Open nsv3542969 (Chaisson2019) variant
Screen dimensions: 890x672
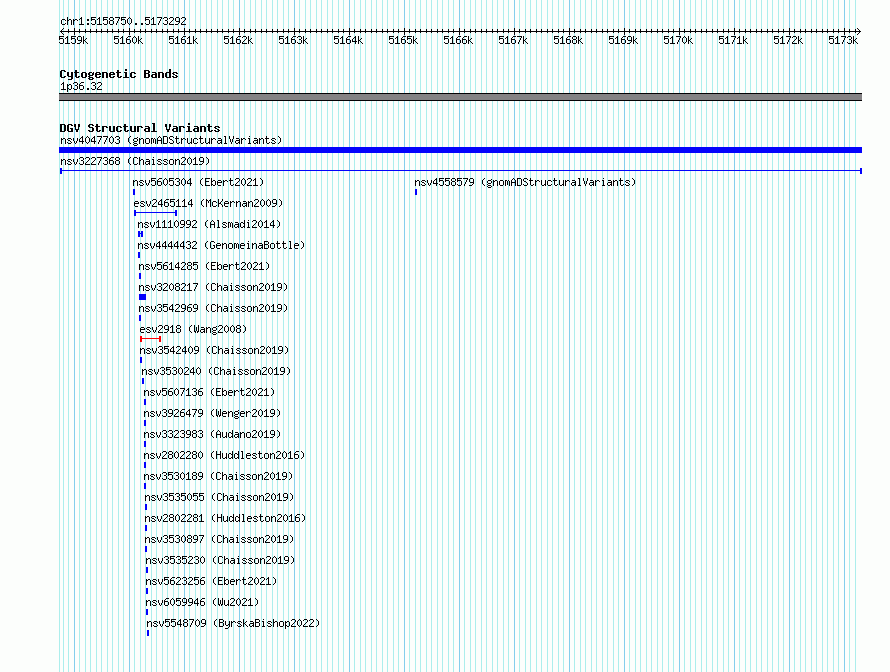pyautogui.click(x=213, y=308)
